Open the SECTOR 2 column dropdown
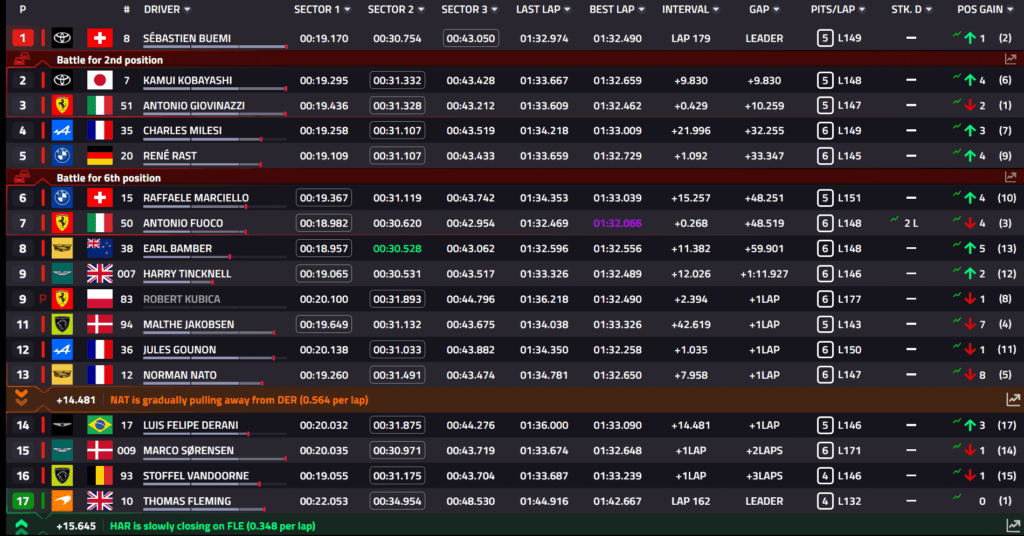1024x536 pixels. click(x=421, y=10)
